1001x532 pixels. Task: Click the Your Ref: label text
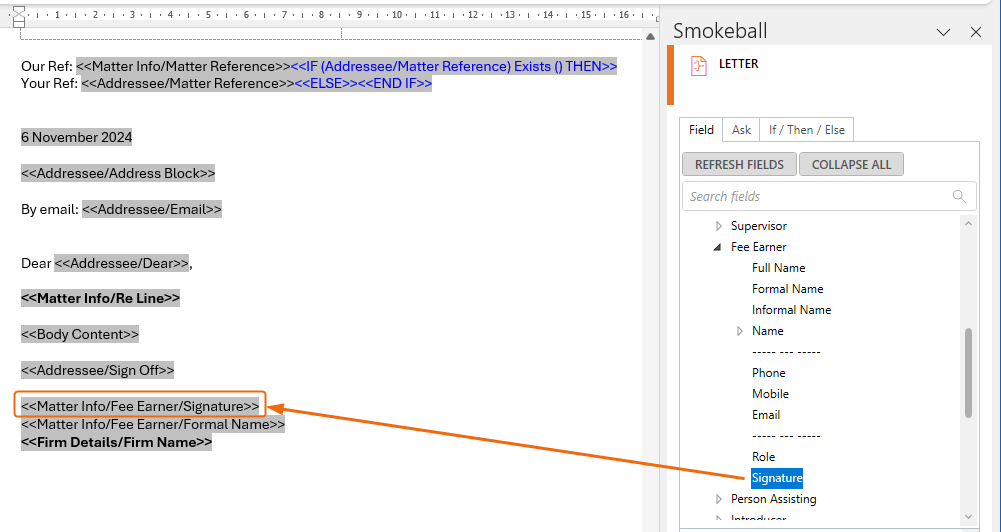tap(49, 84)
